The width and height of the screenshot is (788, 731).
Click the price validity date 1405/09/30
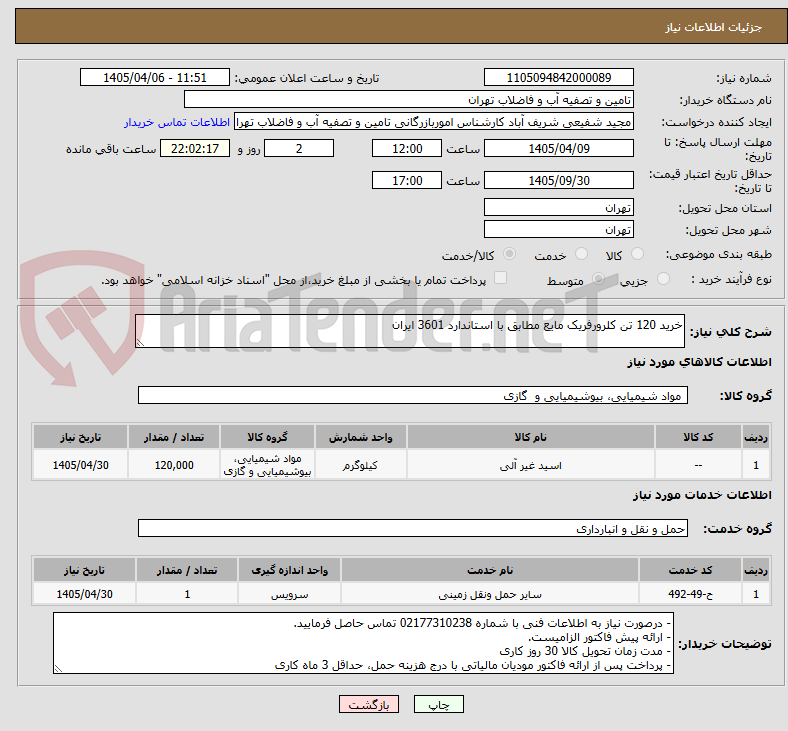point(558,180)
